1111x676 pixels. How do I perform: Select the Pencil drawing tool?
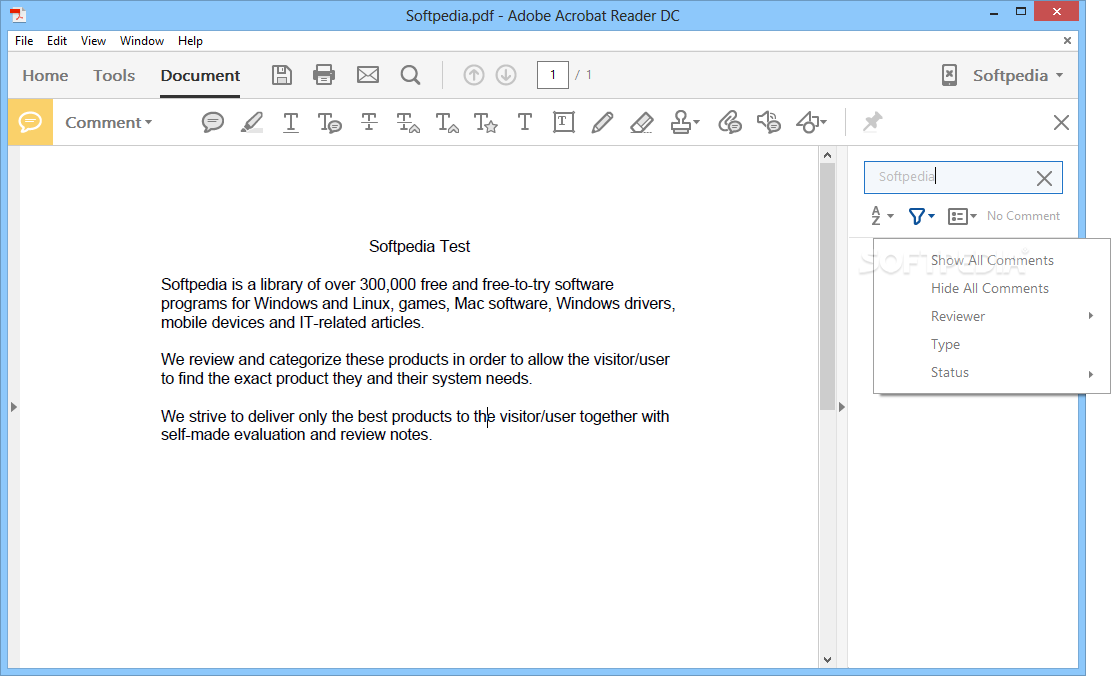coord(602,123)
